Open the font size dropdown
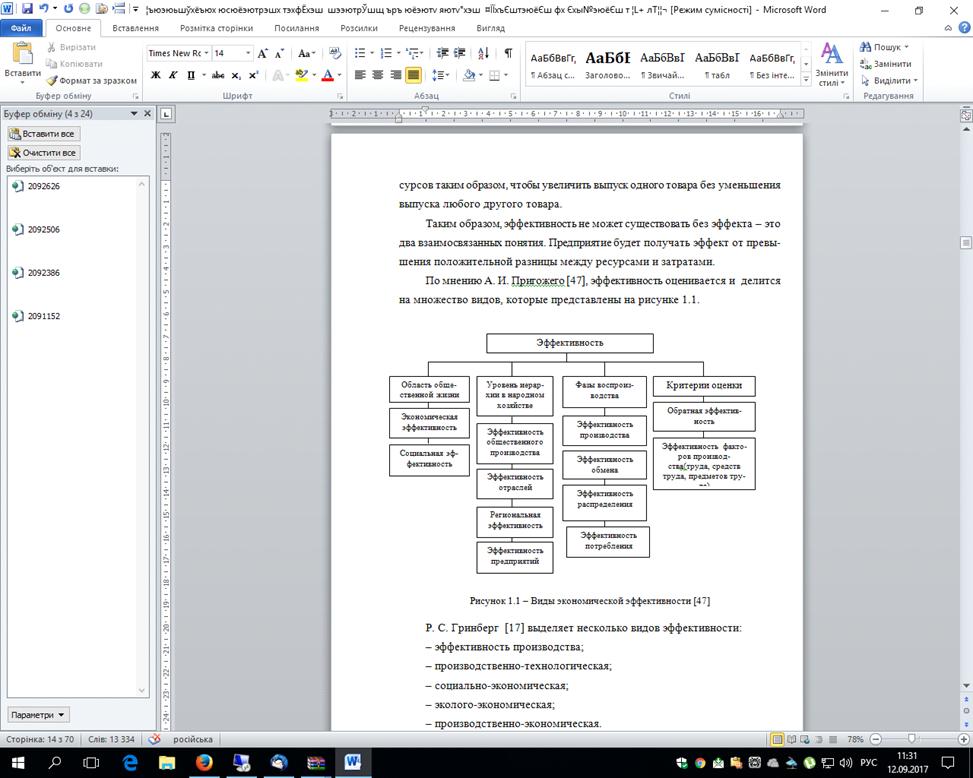Screen dimensions: 973x778 tap(232, 53)
